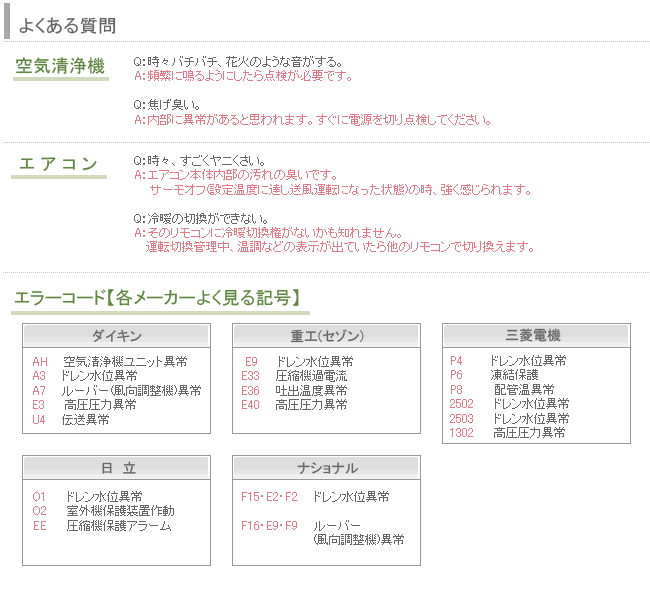This screenshot has width=650, height=589.
Task: Click the 焦げ臭い question text
Action: 168,105
